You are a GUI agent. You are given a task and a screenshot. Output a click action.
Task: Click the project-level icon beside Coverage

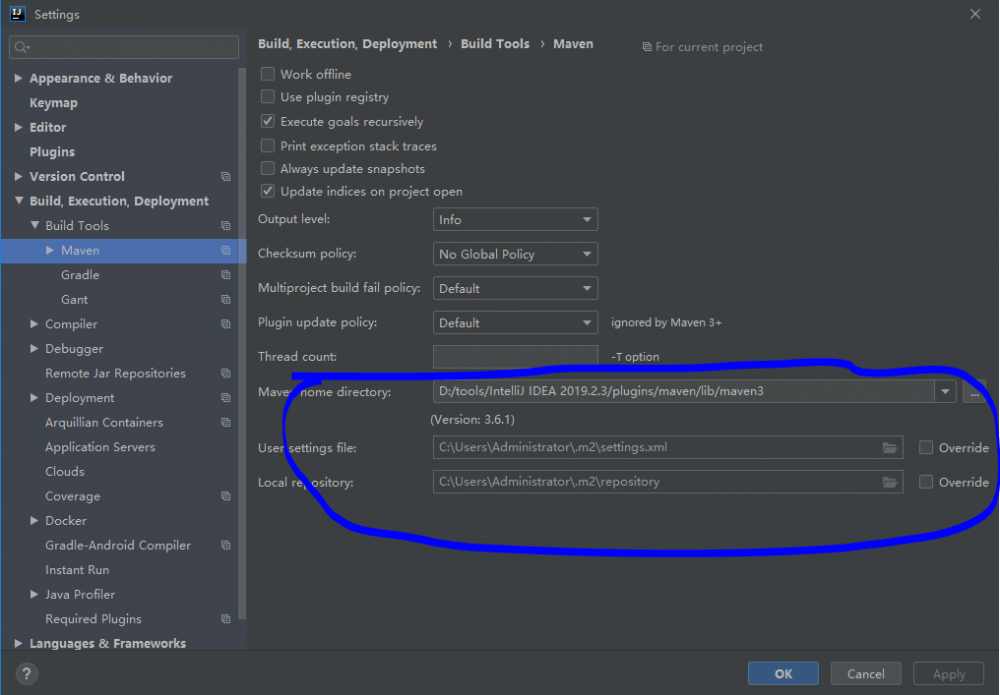226,496
